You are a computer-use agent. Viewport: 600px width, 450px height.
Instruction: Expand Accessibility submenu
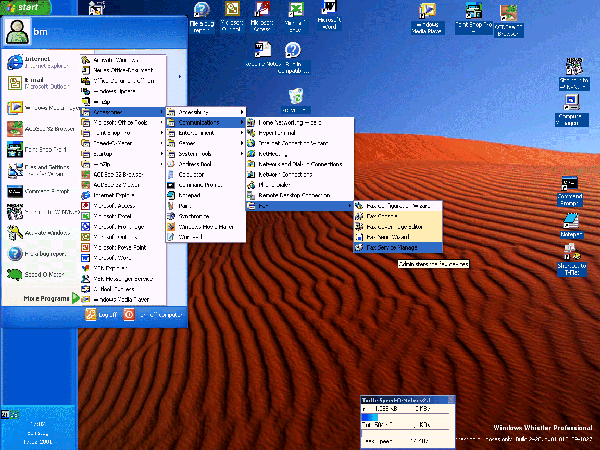pos(205,112)
